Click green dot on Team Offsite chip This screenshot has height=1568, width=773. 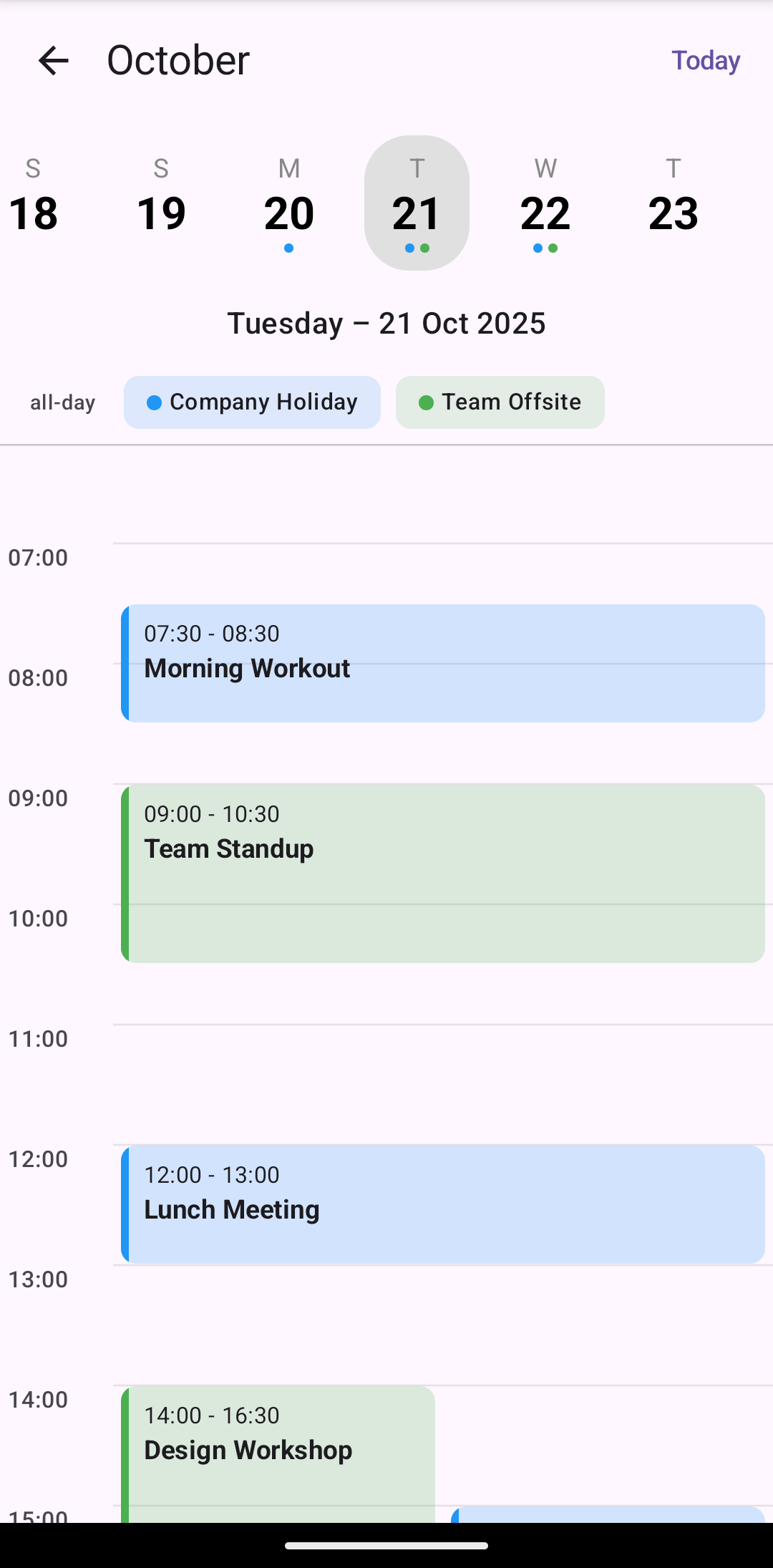[x=426, y=402]
